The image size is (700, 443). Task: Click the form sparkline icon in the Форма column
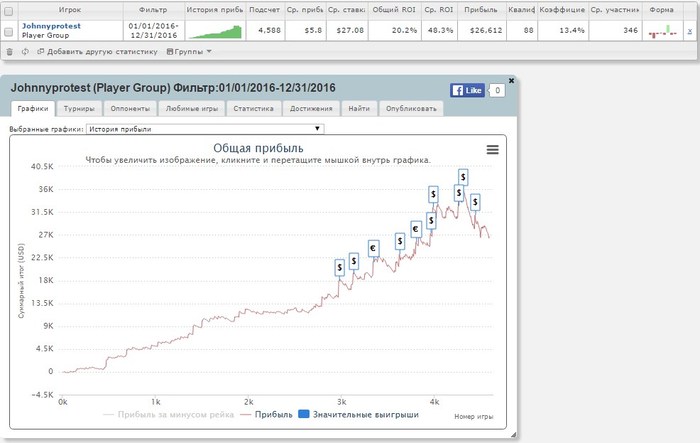(662, 31)
